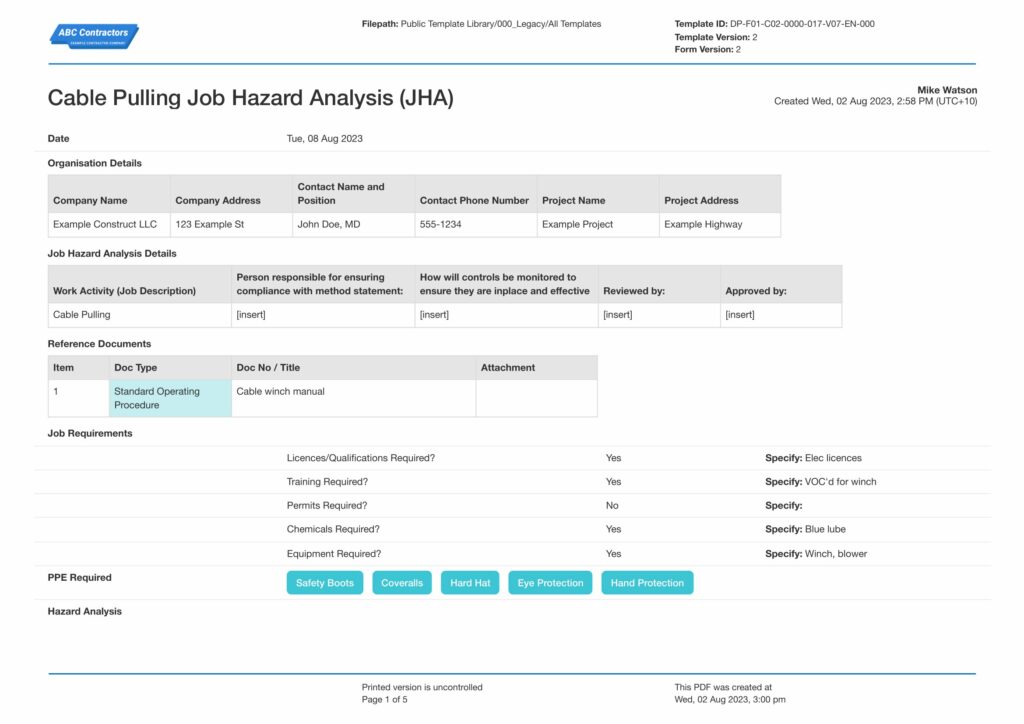
Task: Click the Example Construct LLC cell
Action: [x=109, y=225]
